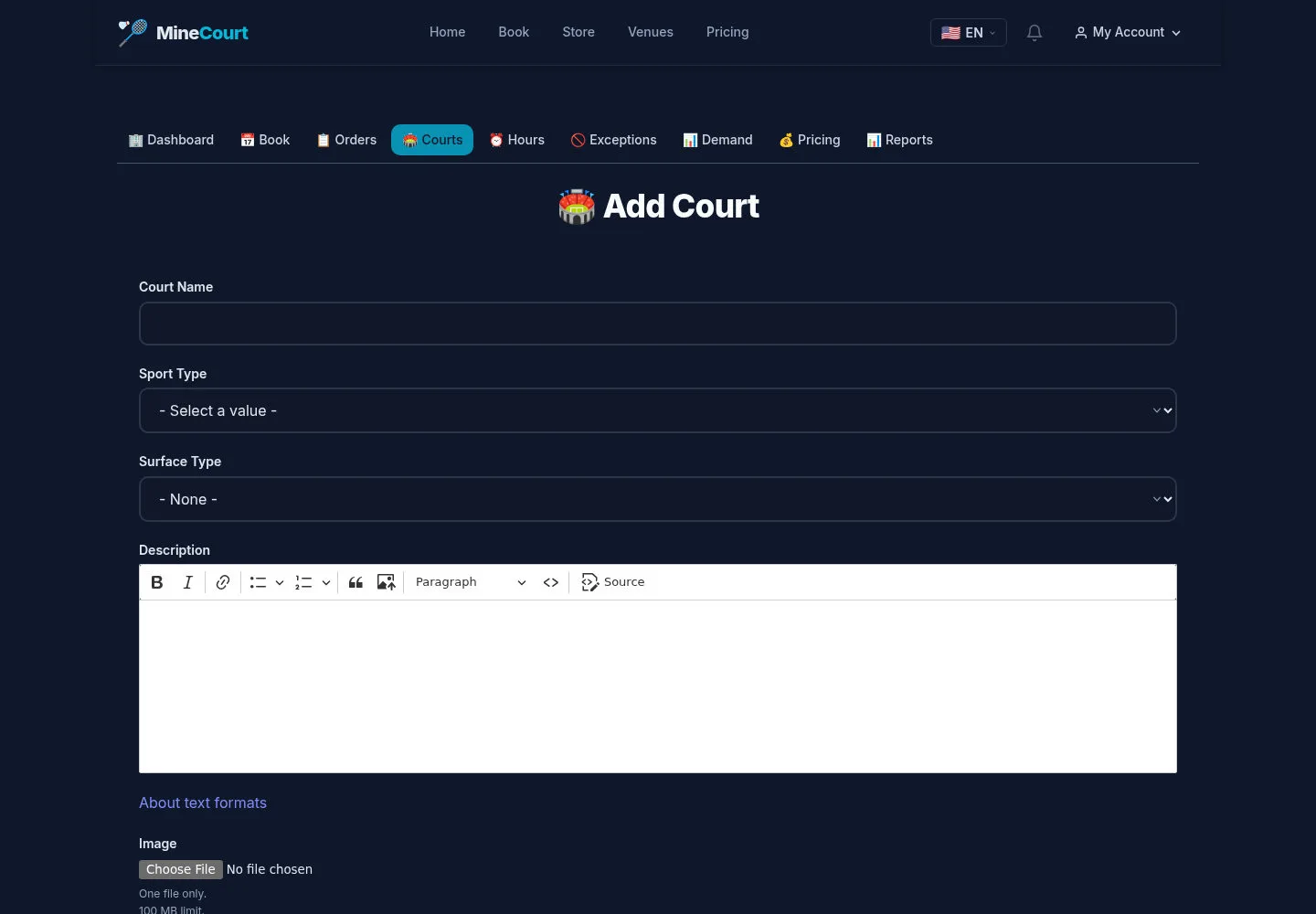The image size is (1316, 914).
Task: Open the notifications bell
Action: pyautogui.click(x=1035, y=33)
